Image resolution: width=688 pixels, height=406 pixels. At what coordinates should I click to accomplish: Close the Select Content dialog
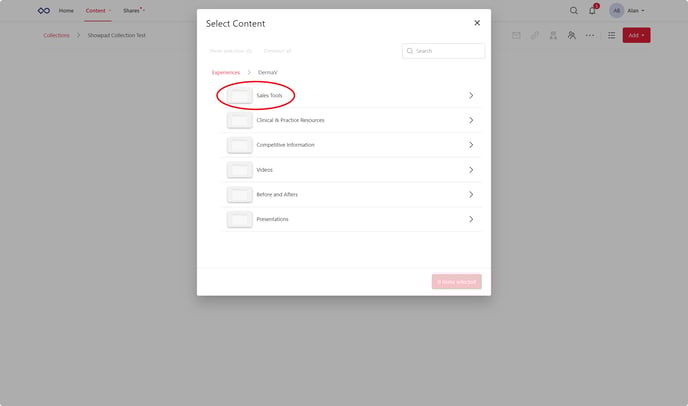[477, 22]
